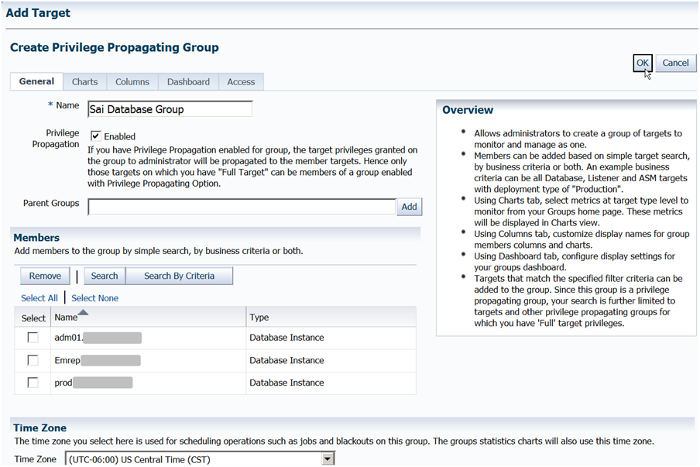Go to the Dashboard tab
Image resolution: width=700 pixels, height=467 pixels.
click(x=188, y=82)
